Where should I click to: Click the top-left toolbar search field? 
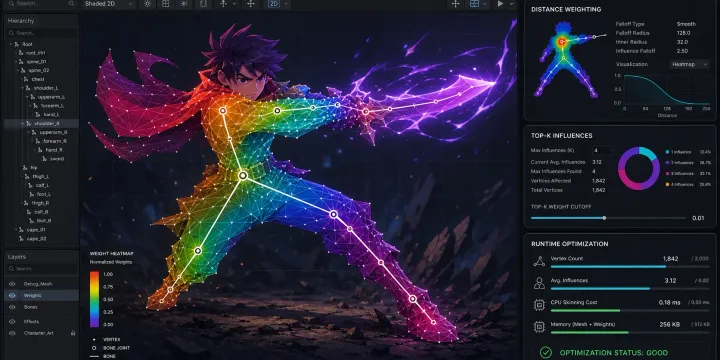click(41, 4)
